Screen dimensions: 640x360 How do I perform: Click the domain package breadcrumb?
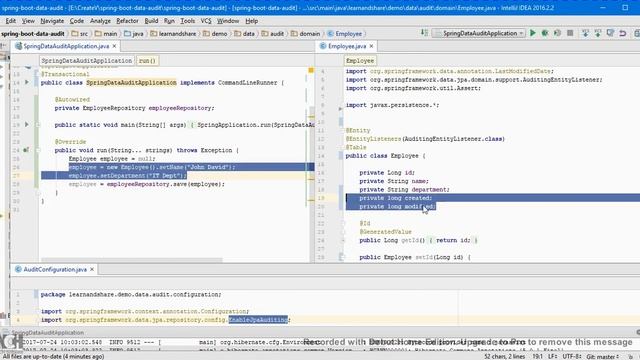point(306,33)
